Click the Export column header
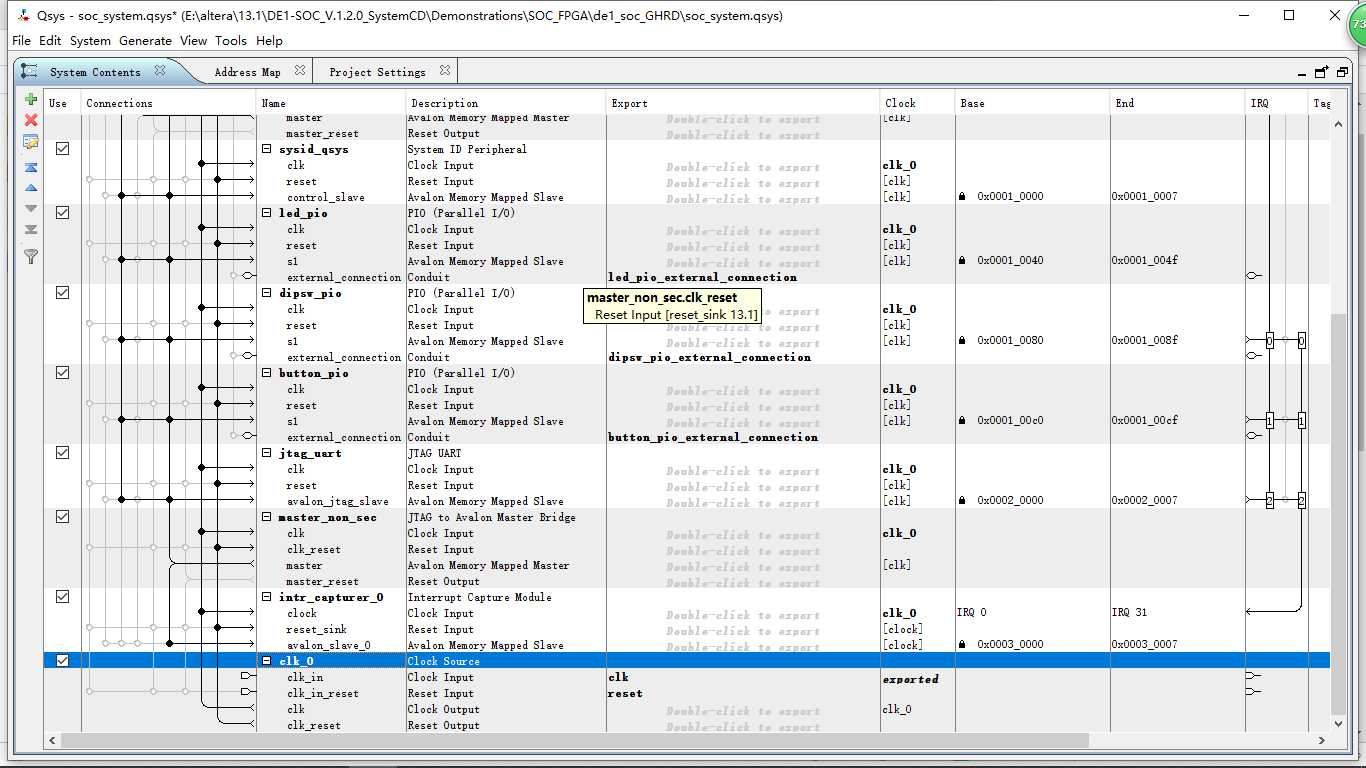The image size is (1366, 768). [x=743, y=103]
